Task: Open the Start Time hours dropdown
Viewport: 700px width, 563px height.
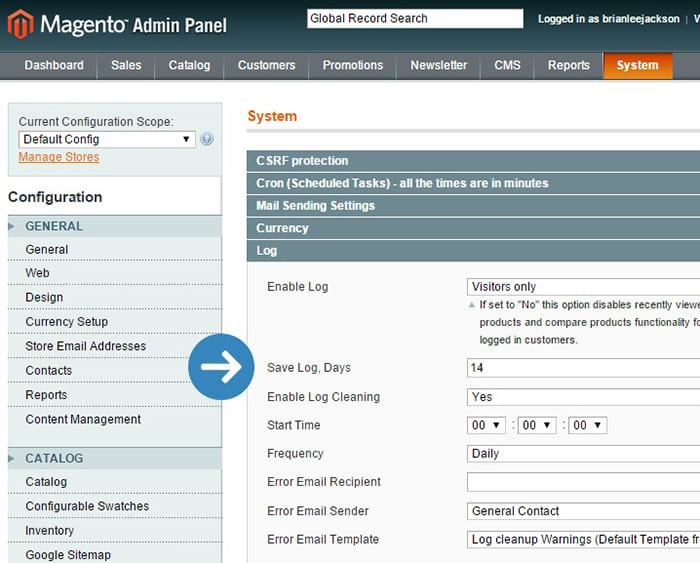Action: tap(486, 425)
